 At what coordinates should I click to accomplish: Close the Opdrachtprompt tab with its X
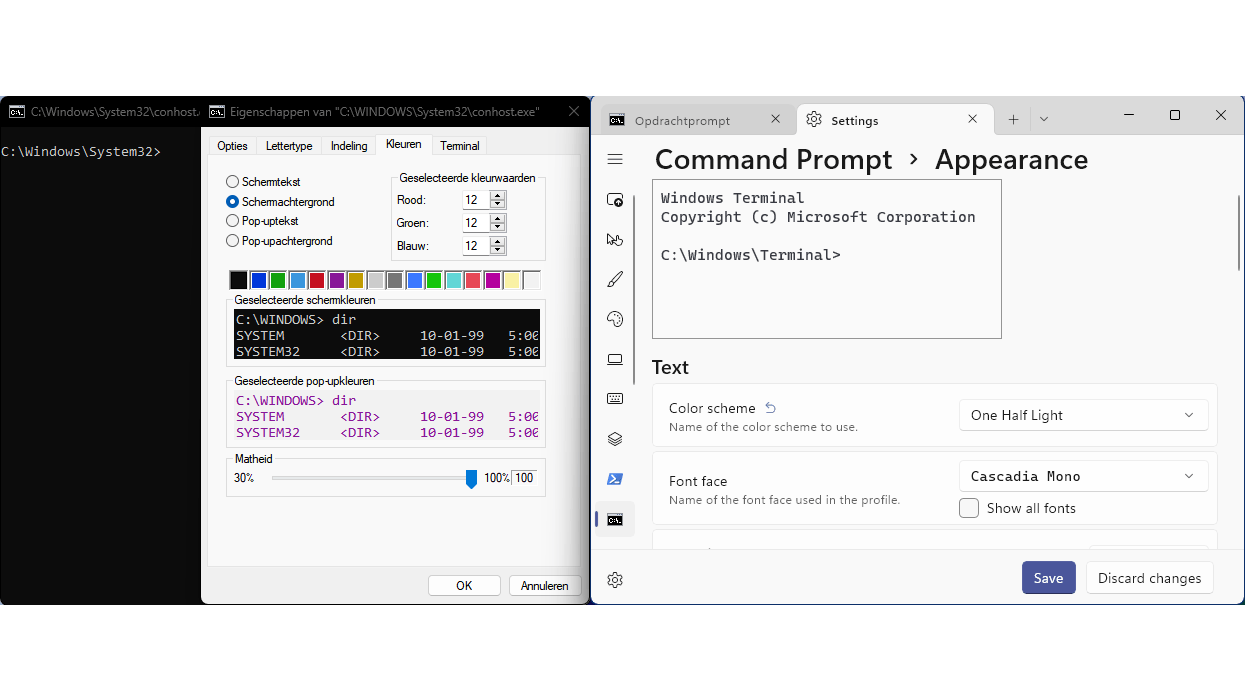(776, 119)
